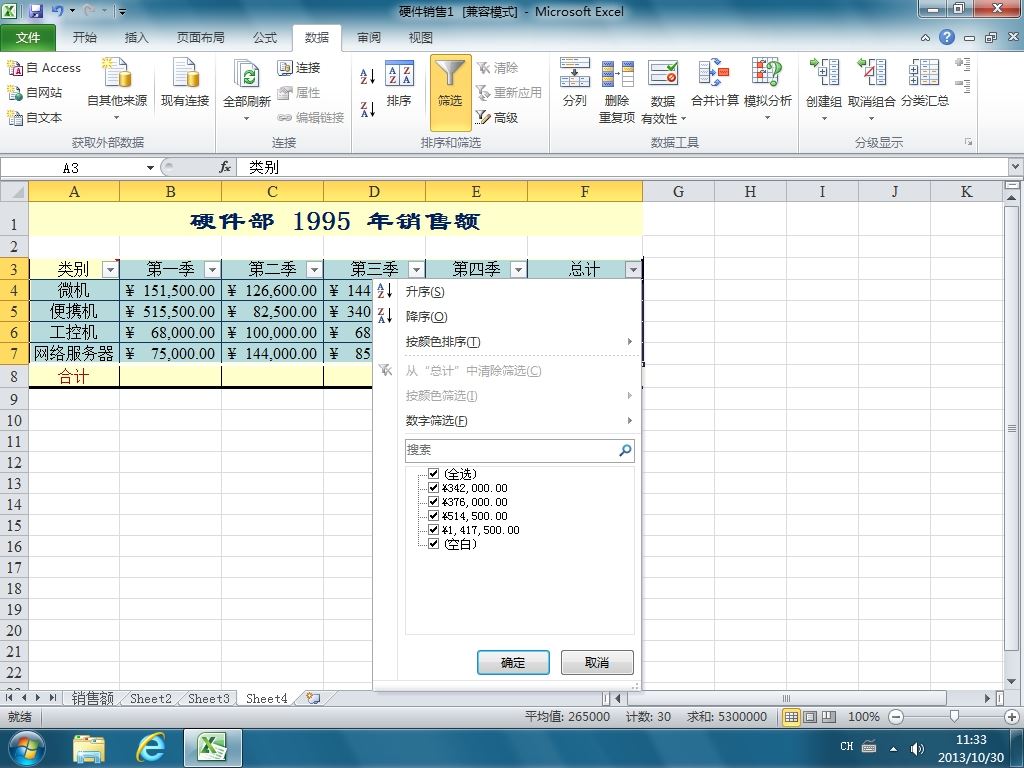This screenshot has width=1024, height=768.
Task: Switch to the 公式 Formulas tab
Action: [264, 38]
